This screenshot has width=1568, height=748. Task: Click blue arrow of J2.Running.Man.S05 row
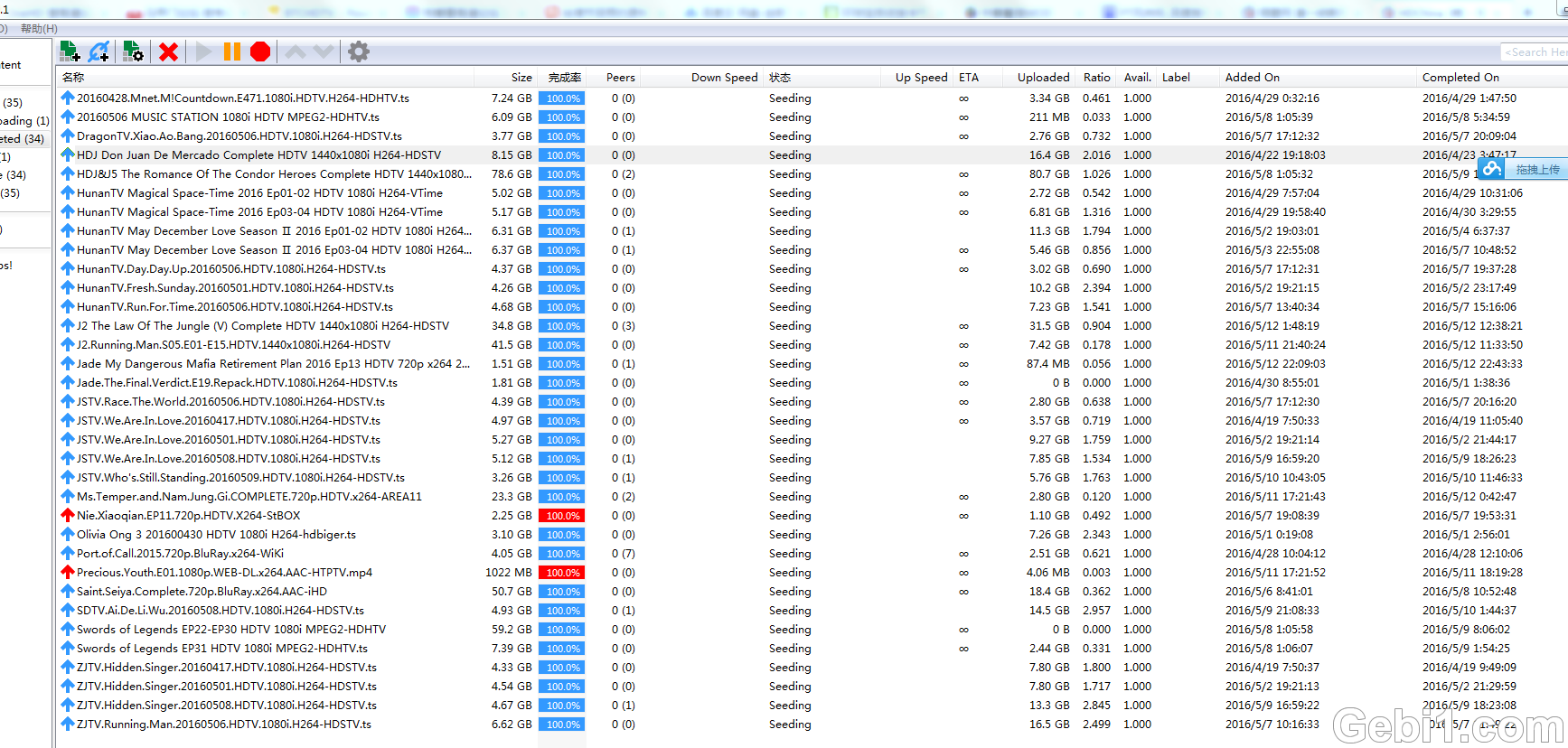68,344
